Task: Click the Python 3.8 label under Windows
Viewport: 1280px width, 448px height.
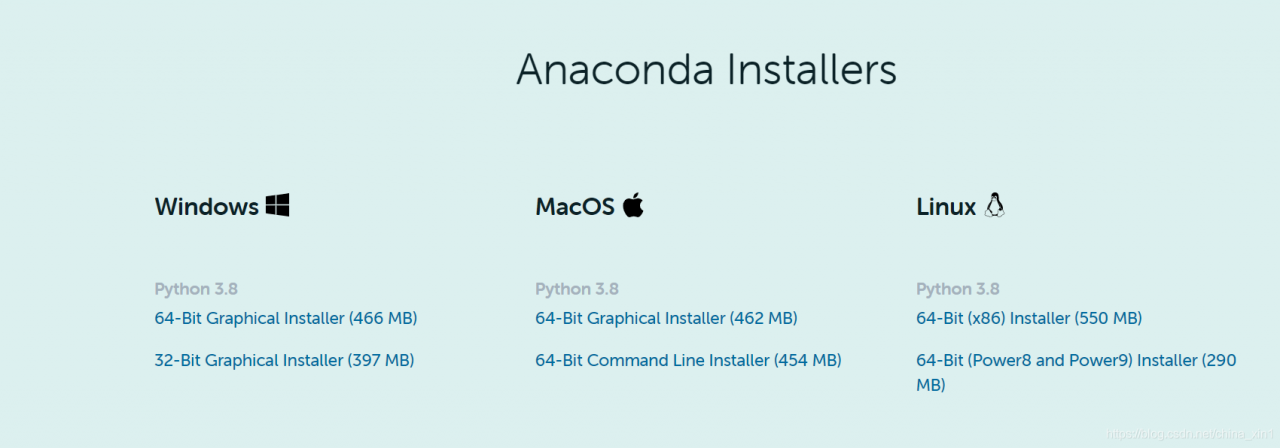Action: pos(196,289)
